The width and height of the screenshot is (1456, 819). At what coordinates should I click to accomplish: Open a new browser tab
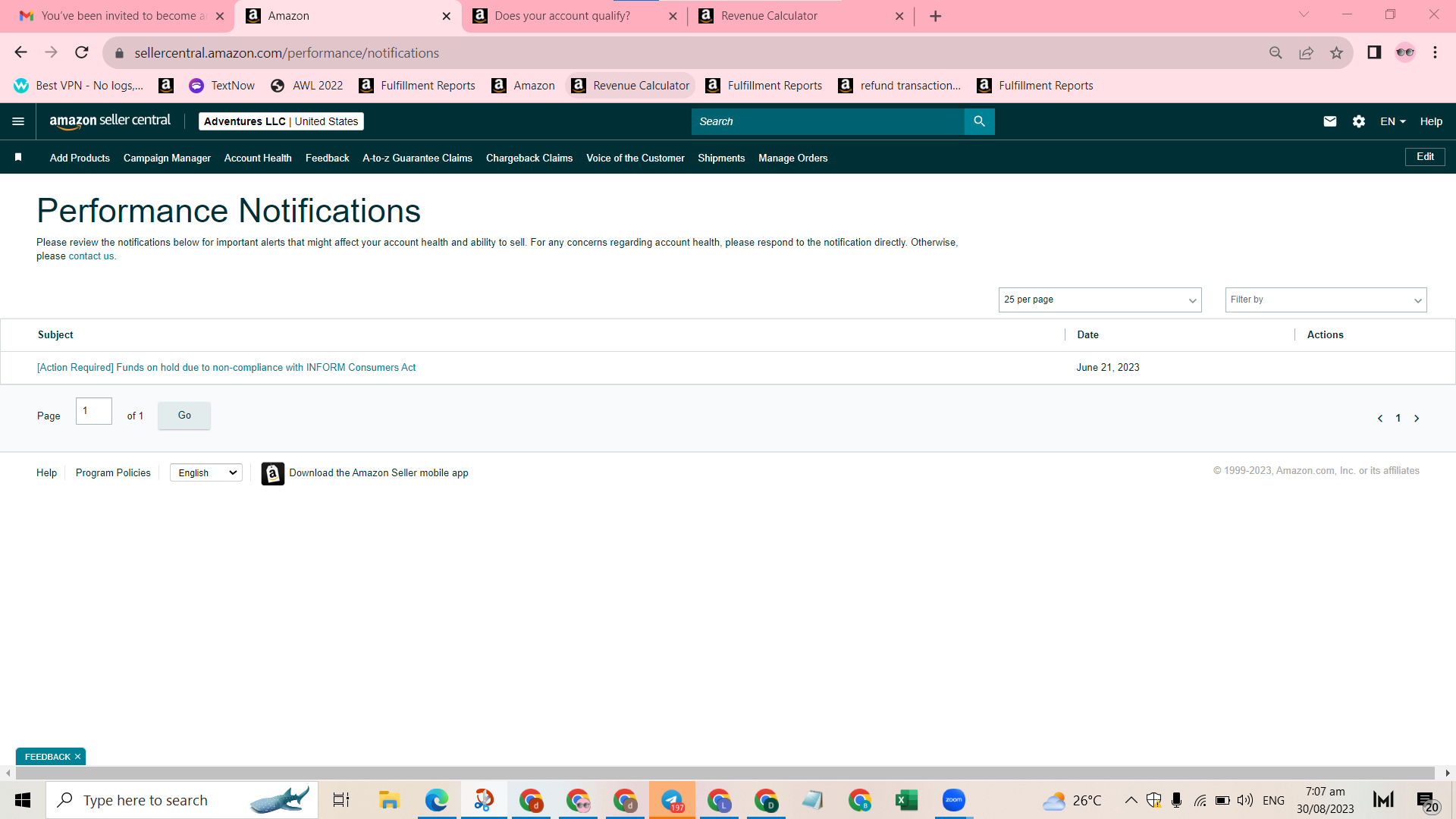[x=935, y=16]
